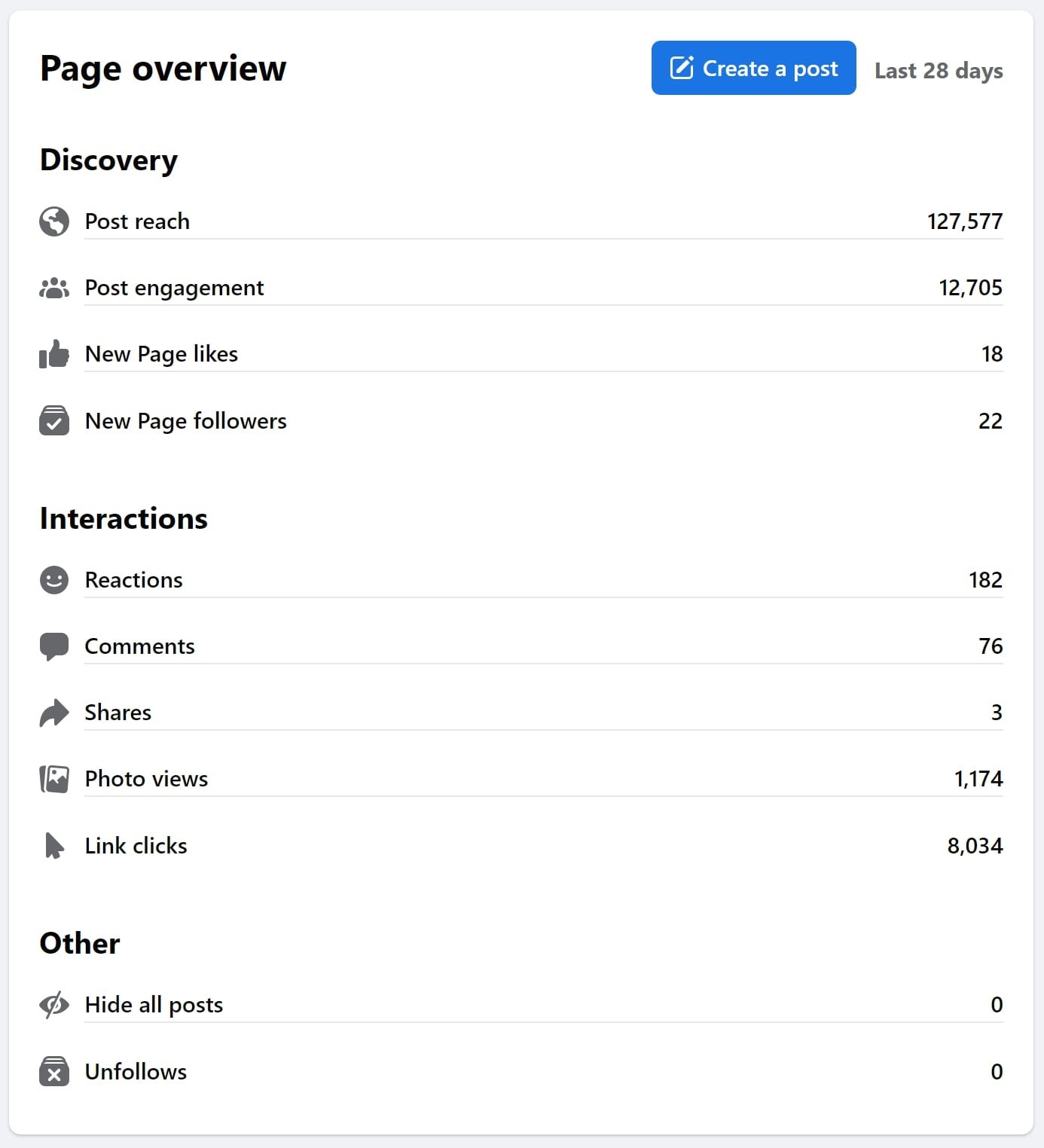The image size is (1044, 1148).
Task: Open the New Page followers label
Action: (x=185, y=421)
